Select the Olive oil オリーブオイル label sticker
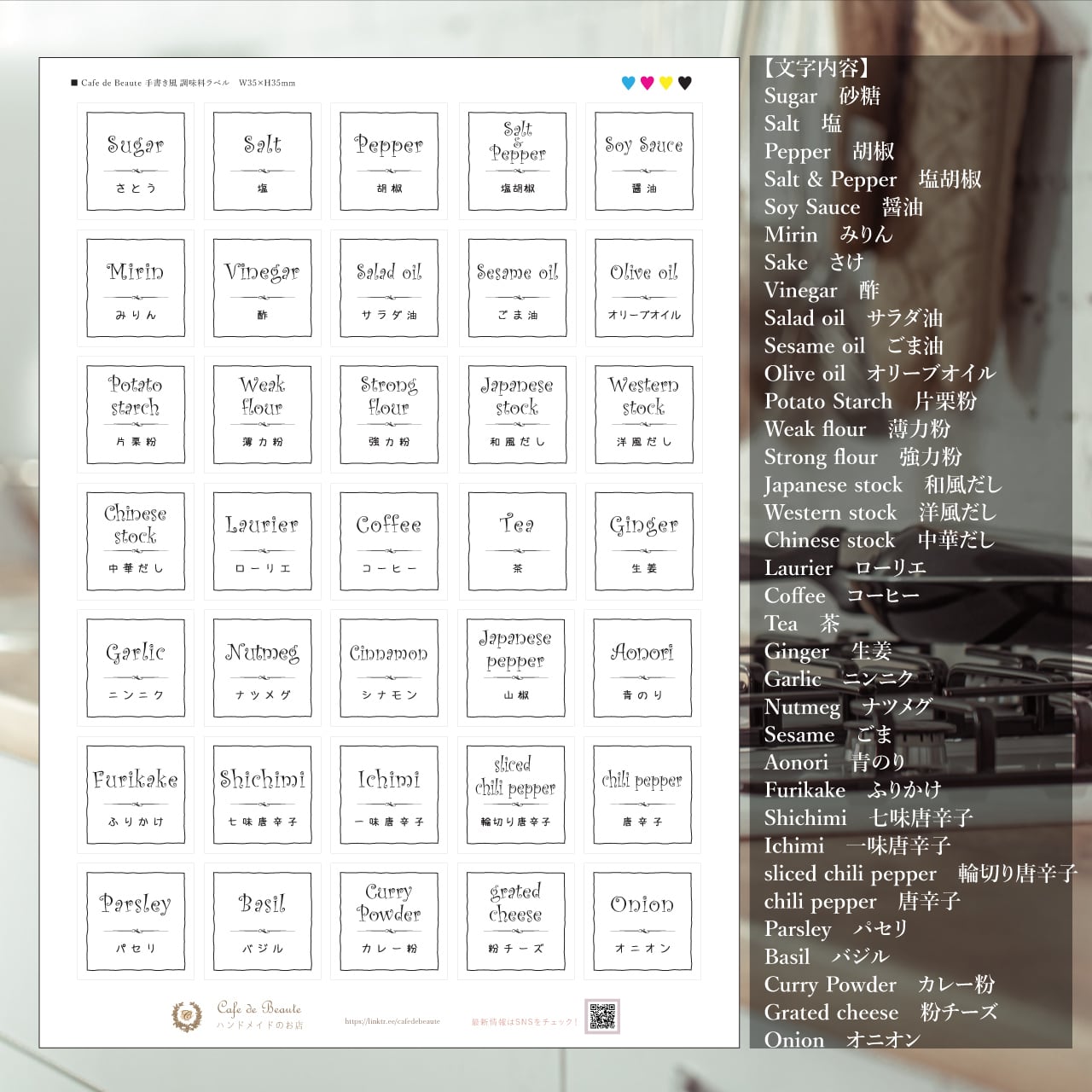 (x=644, y=288)
